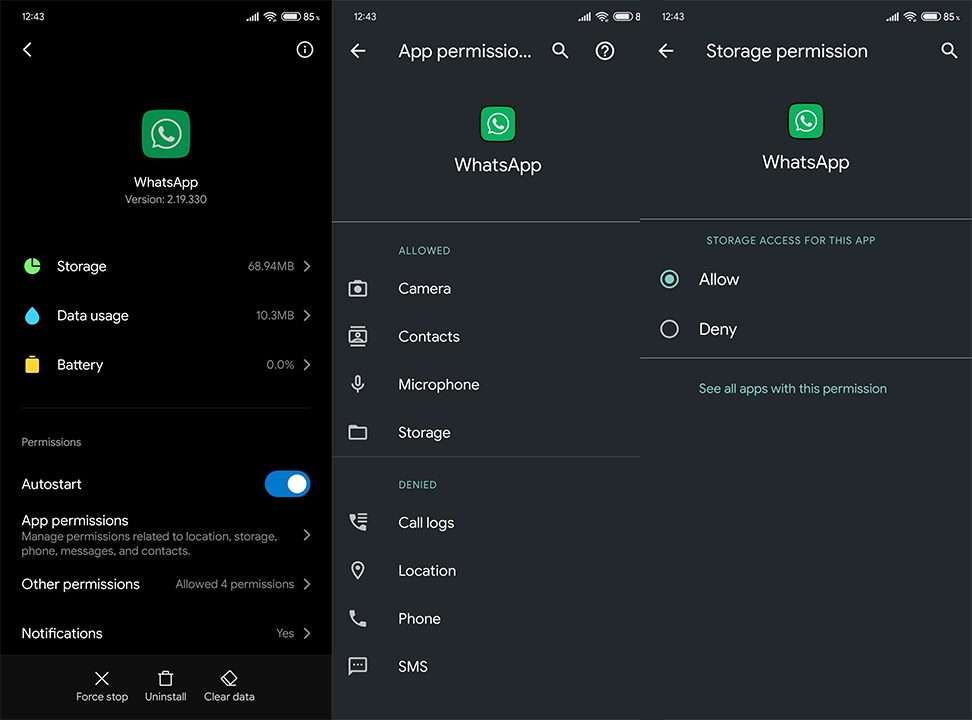Tap Version: 2.19.330 text
Viewport: 972px width, 720px height.
(166, 199)
